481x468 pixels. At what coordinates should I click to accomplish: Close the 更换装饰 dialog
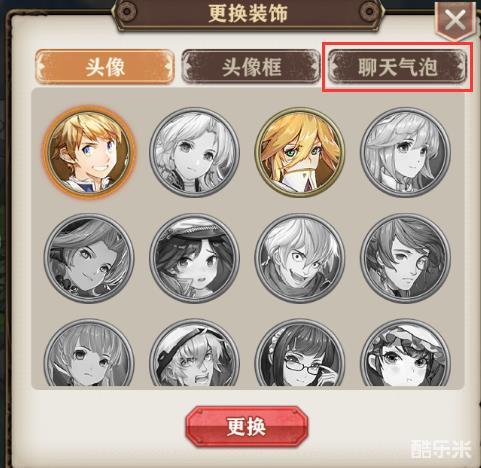coord(455,21)
